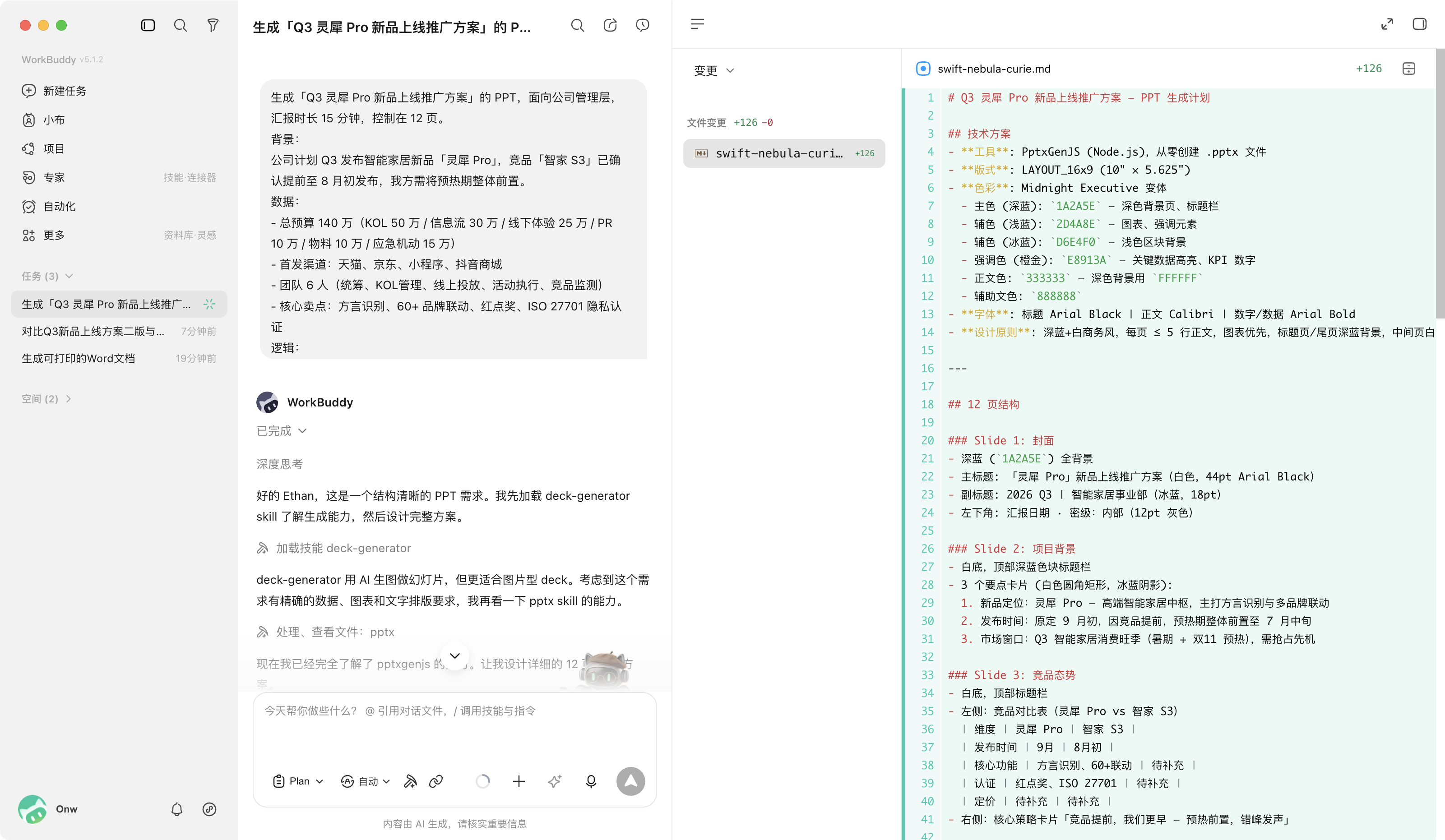
Task: Collapse the 任务 (3) list
Action: point(47,276)
